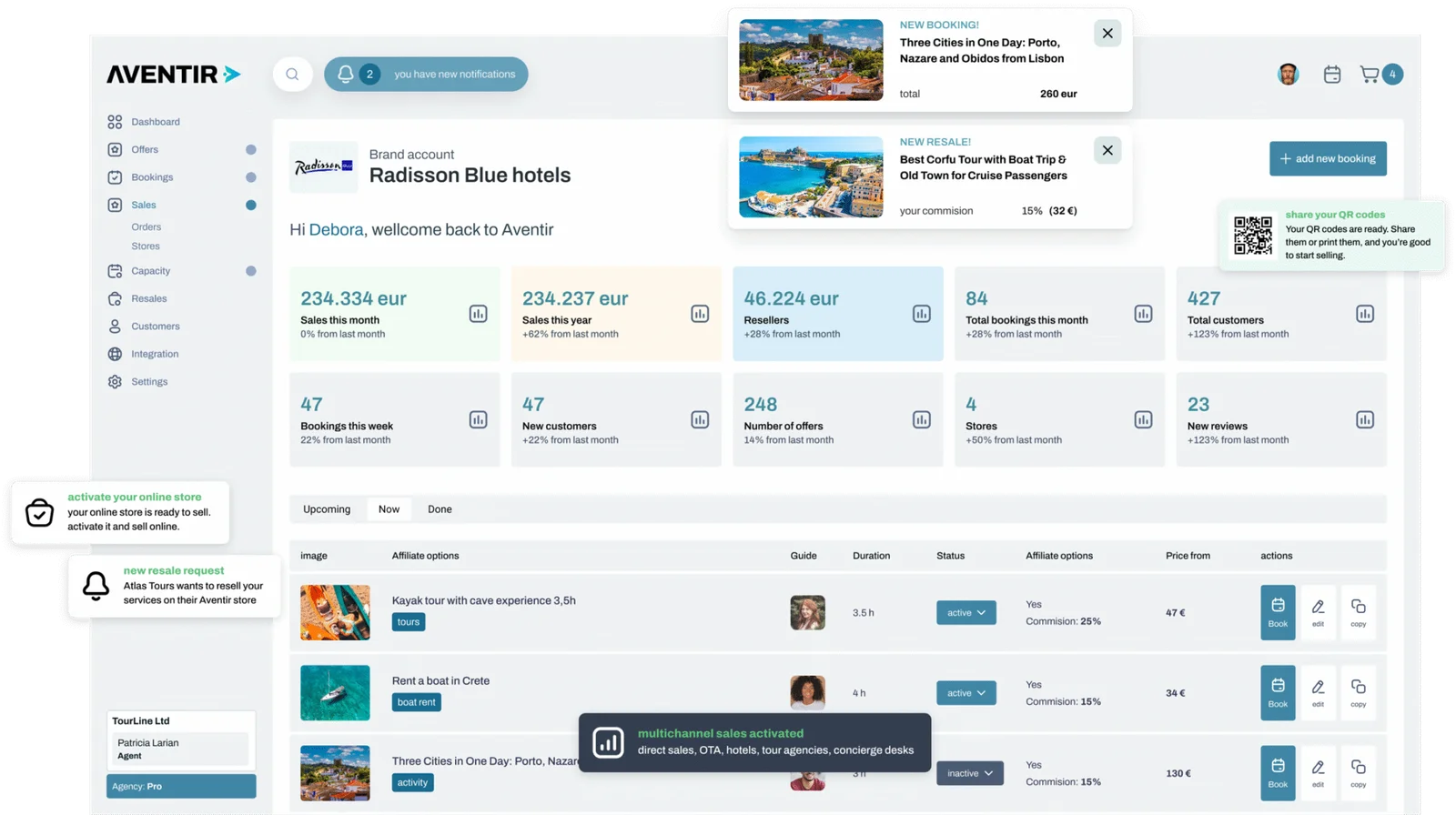
Task: Open the shopping cart icon
Action: point(1369,75)
